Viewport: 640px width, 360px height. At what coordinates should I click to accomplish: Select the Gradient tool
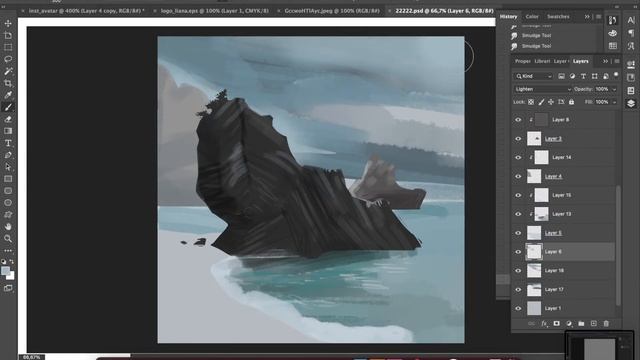point(8,131)
